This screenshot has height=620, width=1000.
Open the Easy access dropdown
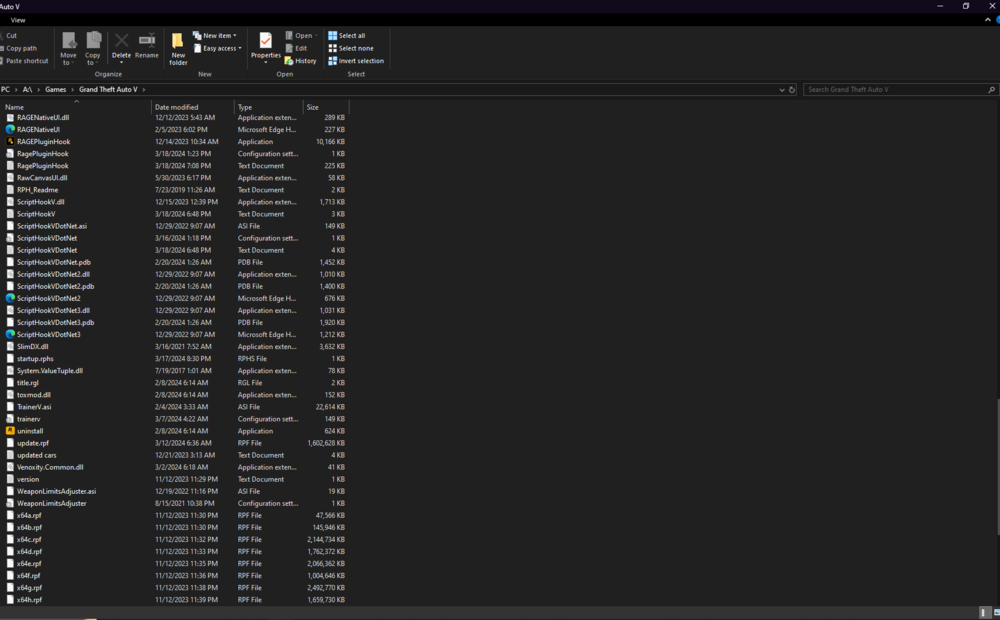(x=217, y=48)
